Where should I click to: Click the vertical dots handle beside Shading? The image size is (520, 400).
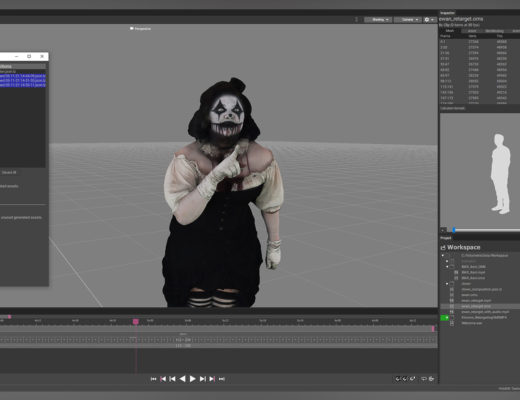[356, 20]
